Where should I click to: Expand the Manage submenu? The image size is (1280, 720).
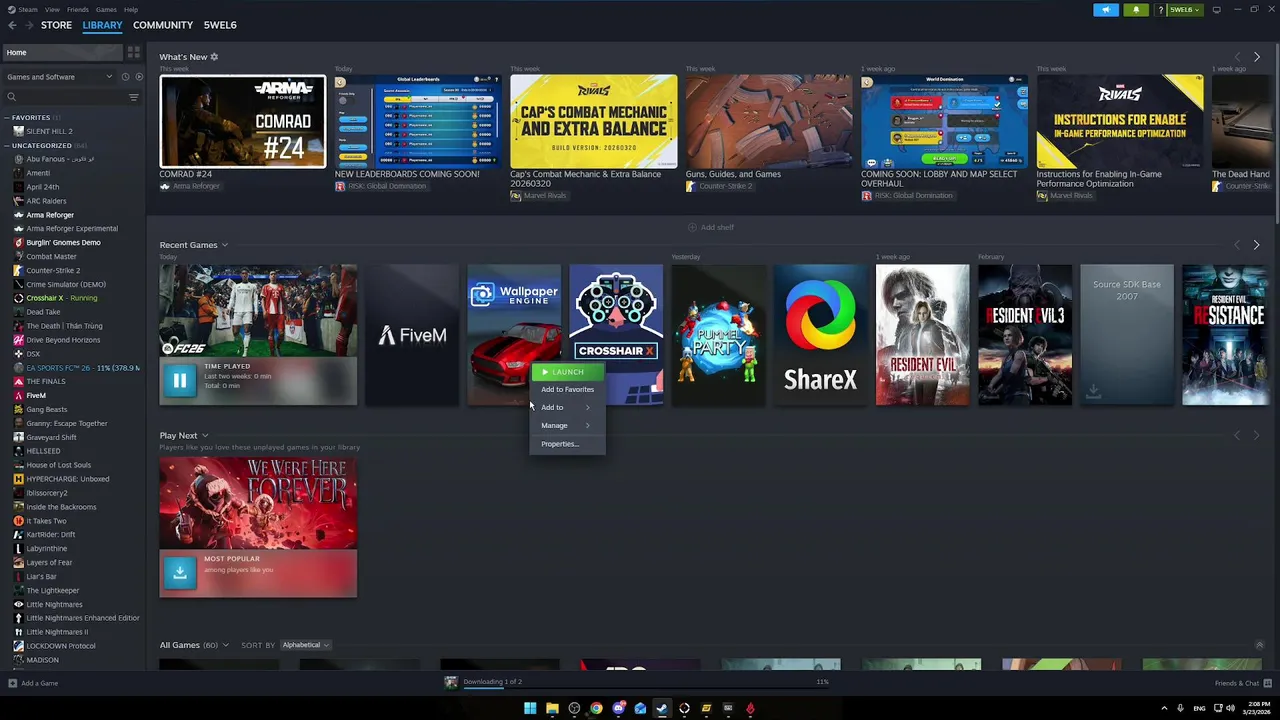point(567,425)
